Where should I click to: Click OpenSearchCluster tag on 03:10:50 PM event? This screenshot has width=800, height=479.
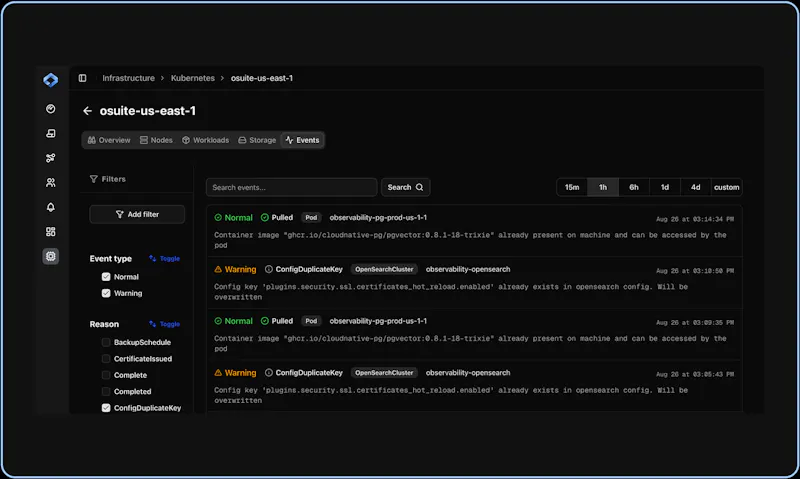click(384, 269)
